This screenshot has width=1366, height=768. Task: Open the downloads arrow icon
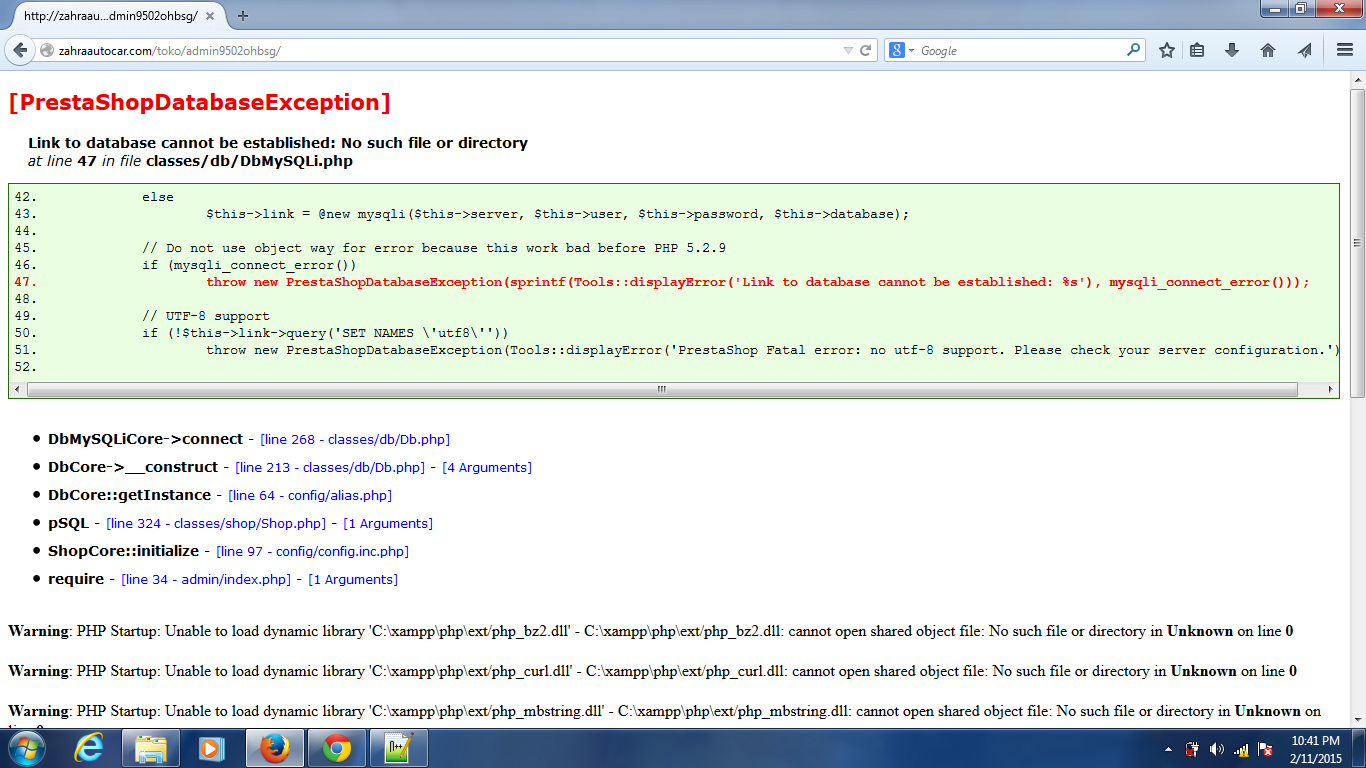1232,50
